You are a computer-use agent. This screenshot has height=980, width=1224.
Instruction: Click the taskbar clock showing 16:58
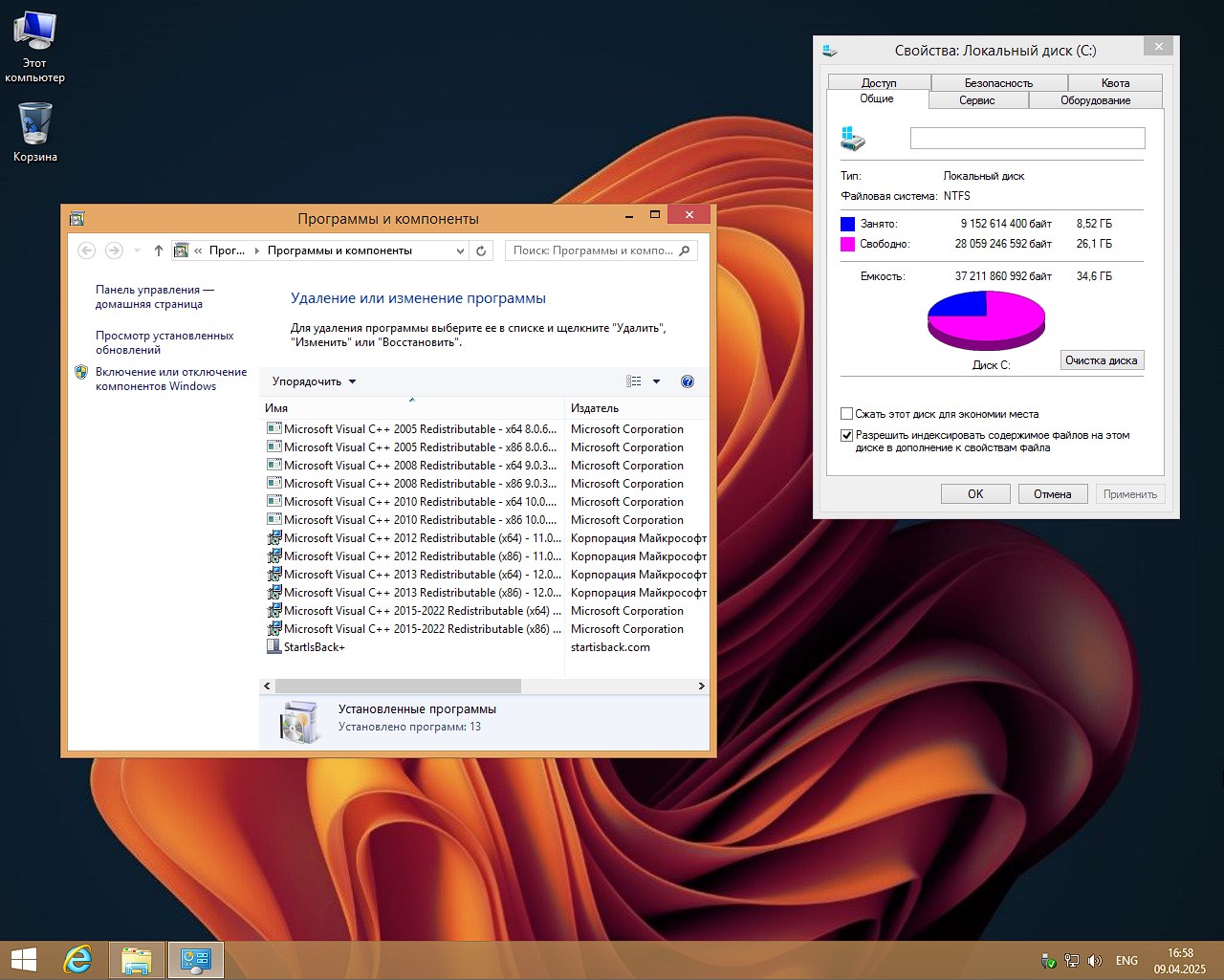click(x=1181, y=961)
